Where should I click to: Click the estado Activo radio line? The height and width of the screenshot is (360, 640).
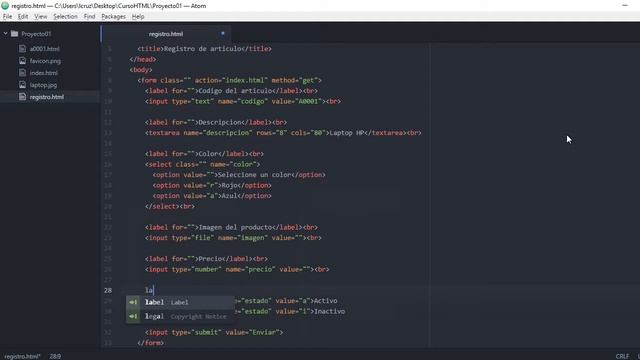coord(287,301)
